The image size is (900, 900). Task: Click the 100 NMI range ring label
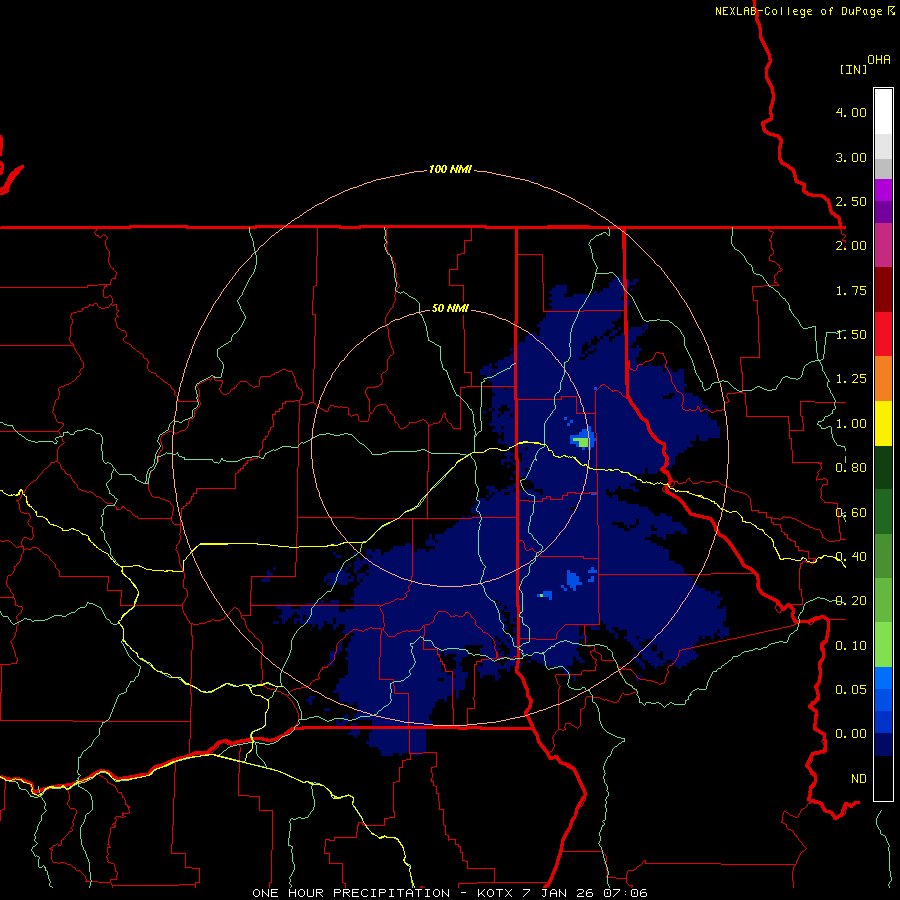coord(450,169)
